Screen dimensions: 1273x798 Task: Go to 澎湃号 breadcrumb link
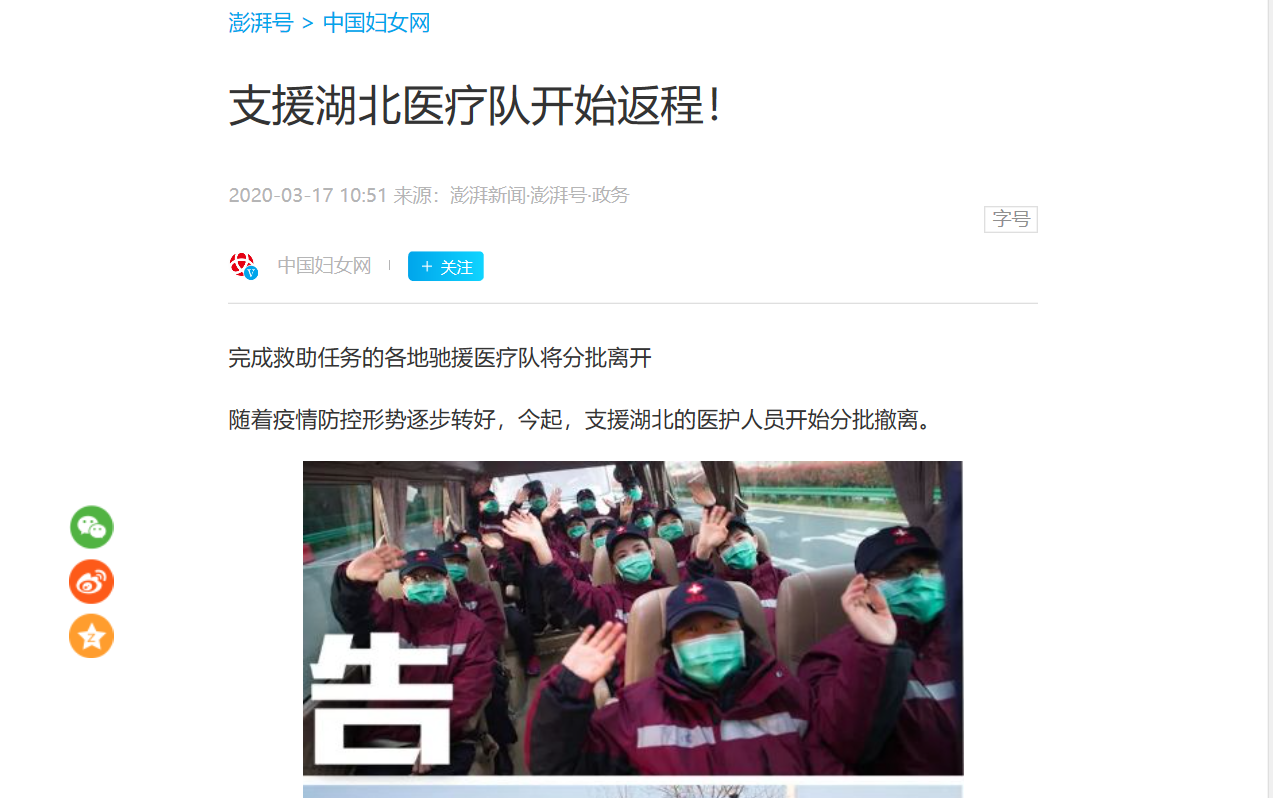coord(261,23)
